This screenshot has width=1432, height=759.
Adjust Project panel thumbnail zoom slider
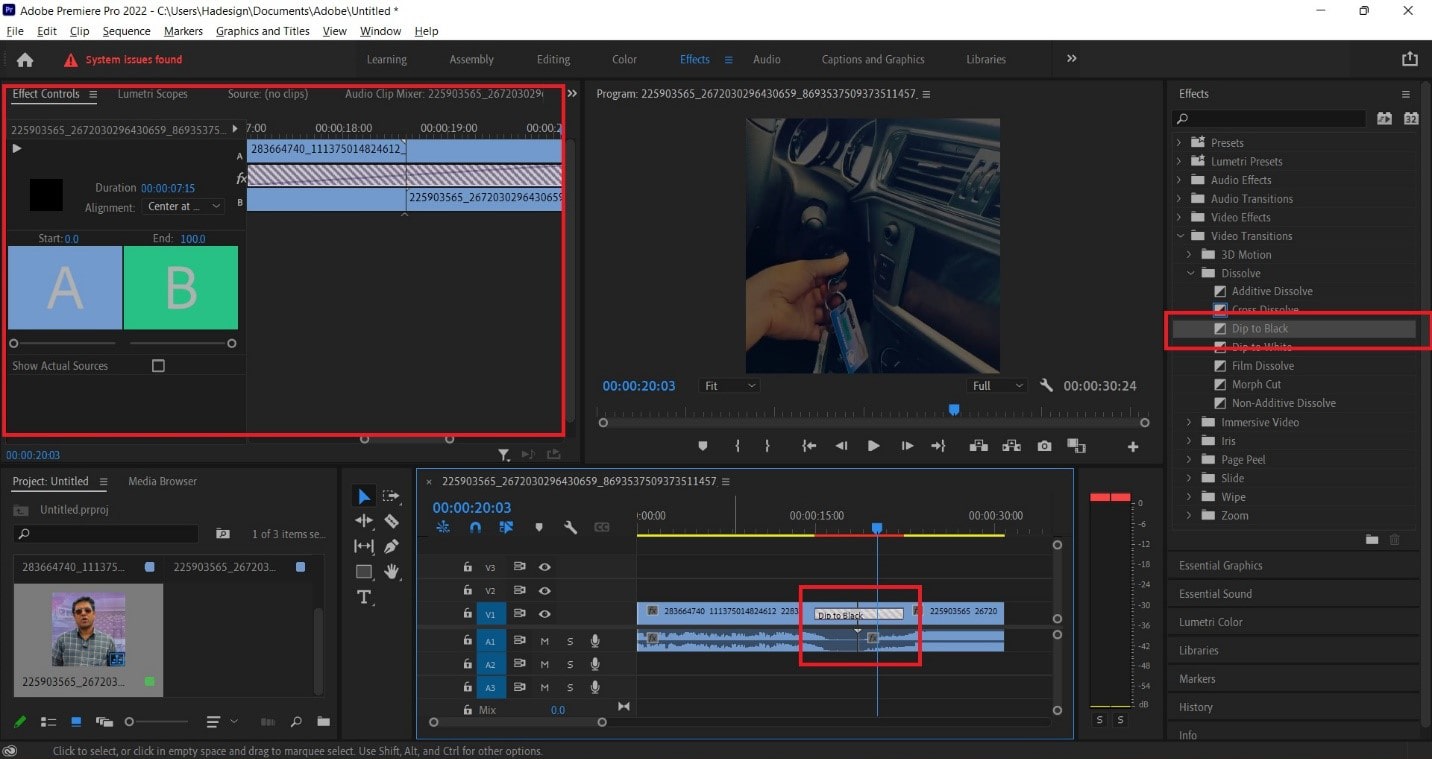(x=129, y=721)
